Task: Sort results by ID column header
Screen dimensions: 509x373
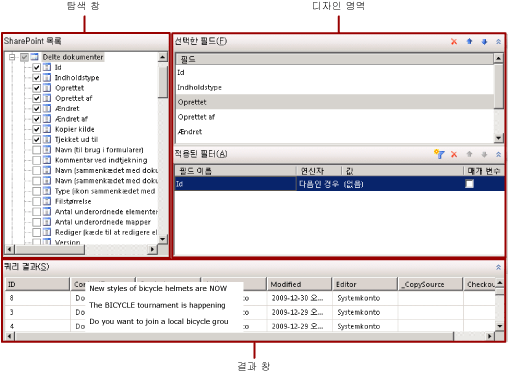Action: (x=37, y=285)
